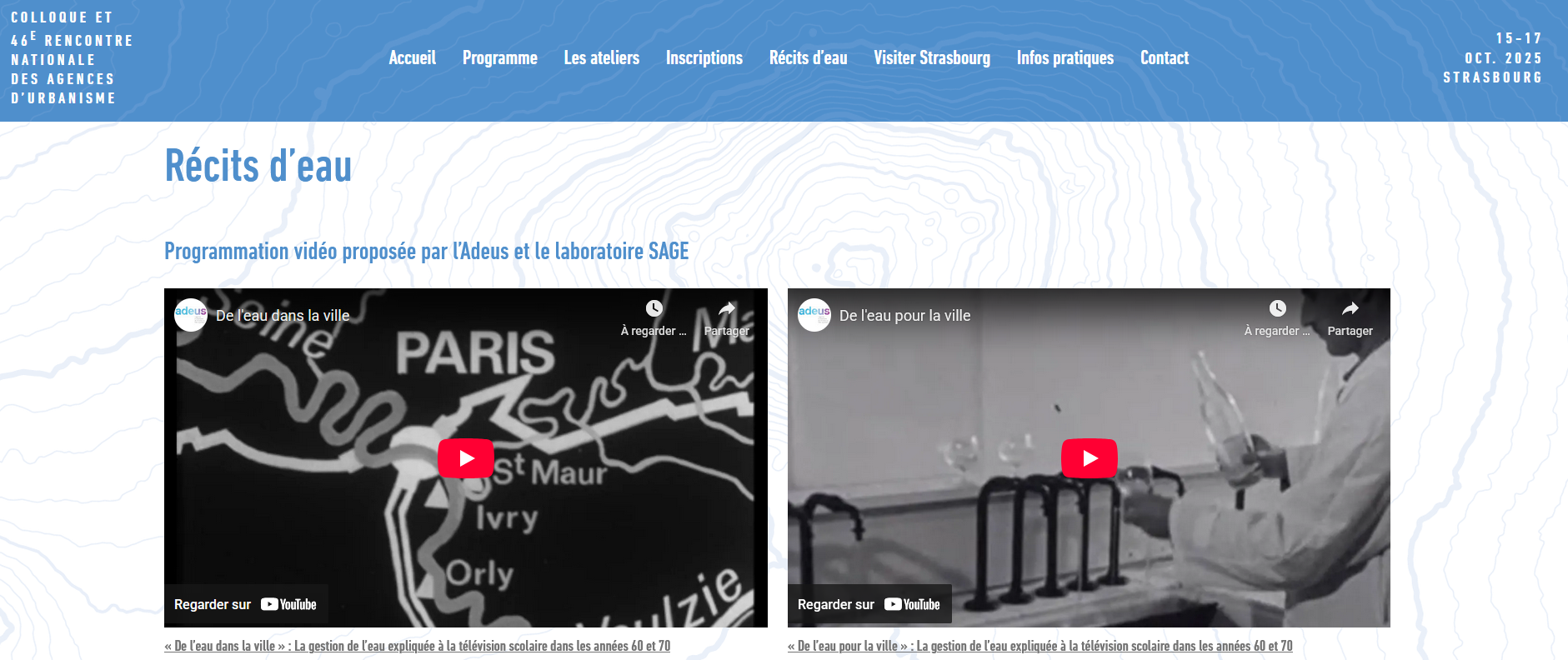
Task: Select Inscriptions in the top menu
Action: (x=704, y=57)
